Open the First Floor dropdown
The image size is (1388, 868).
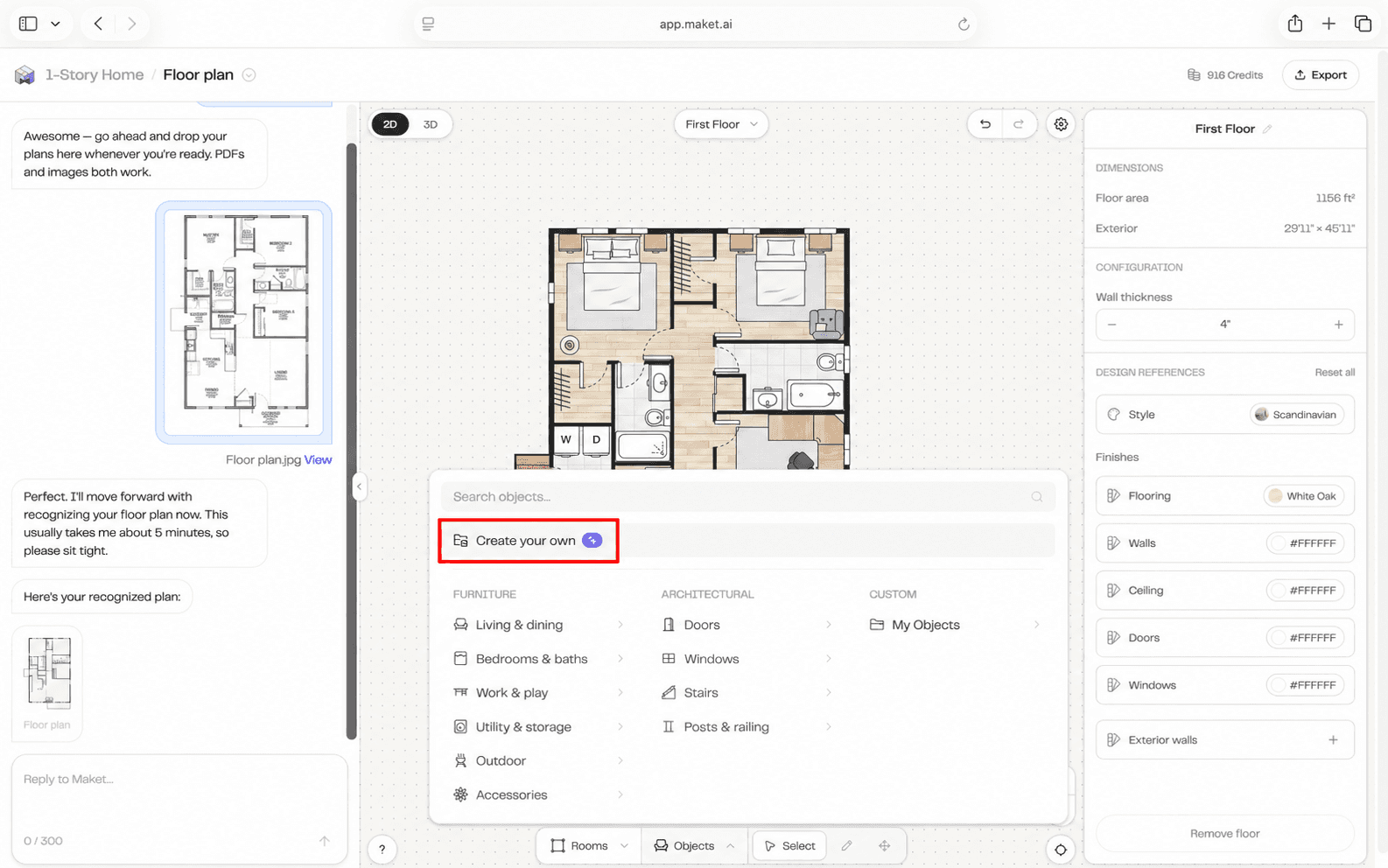click(721, 124)
